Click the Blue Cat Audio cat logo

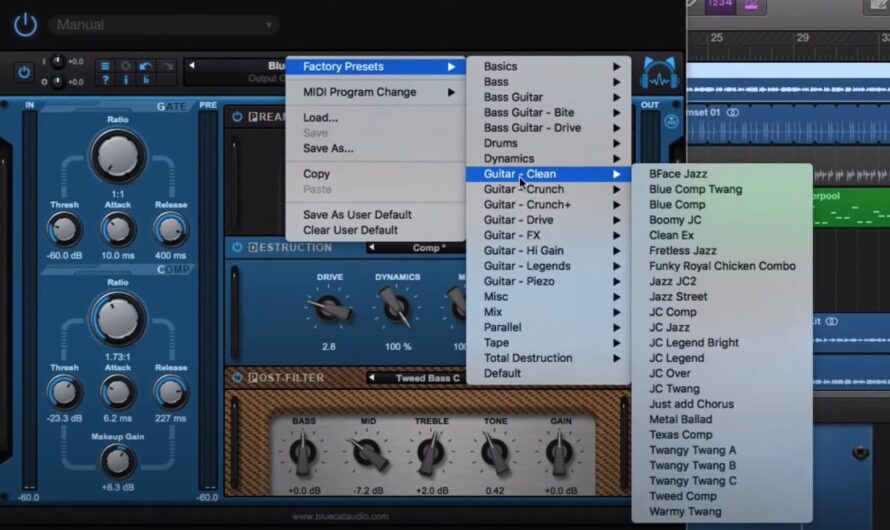pos(659,74)
